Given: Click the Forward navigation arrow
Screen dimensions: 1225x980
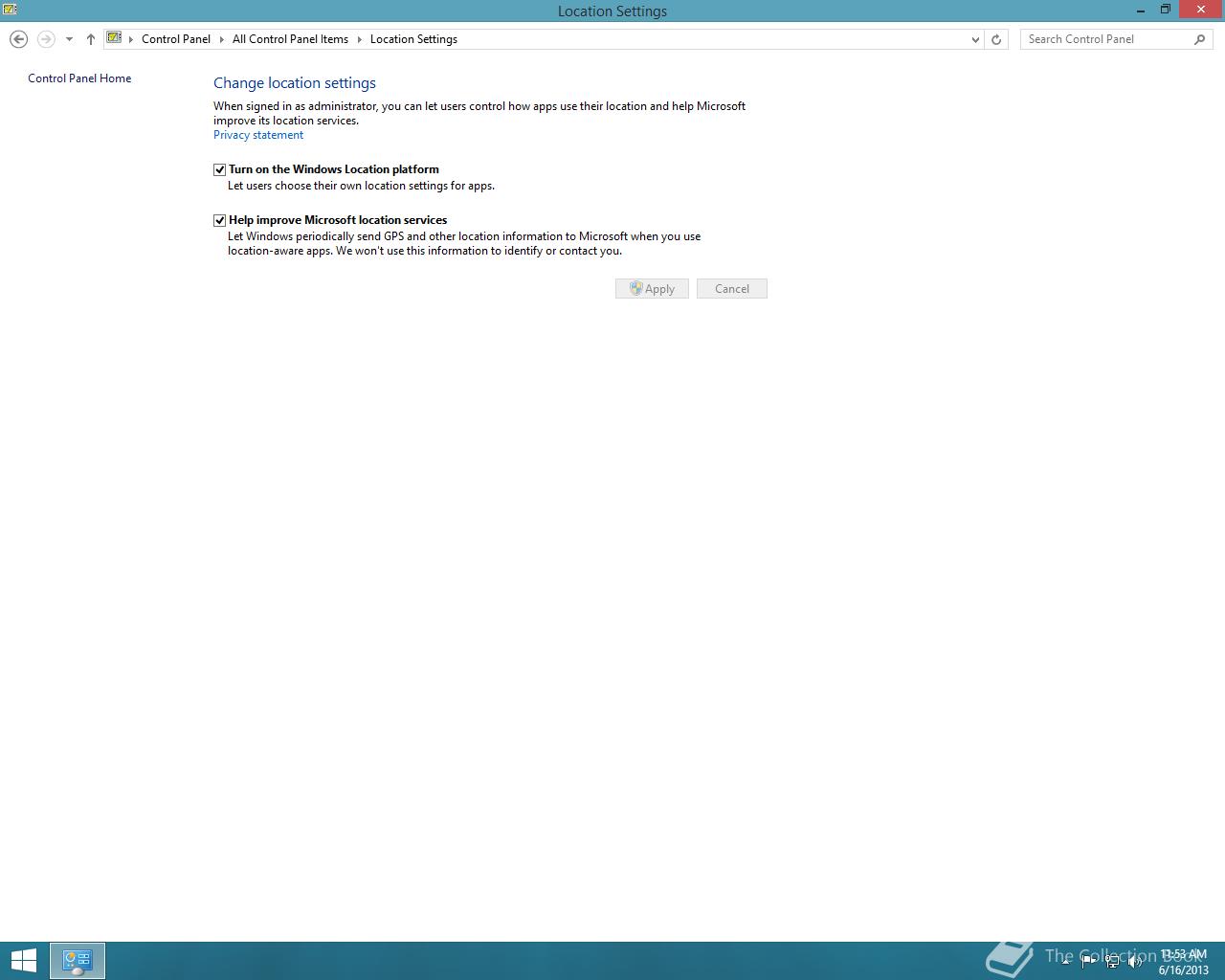Looking at the screenshot, I should pyautogui.click(x=45, y=39).
